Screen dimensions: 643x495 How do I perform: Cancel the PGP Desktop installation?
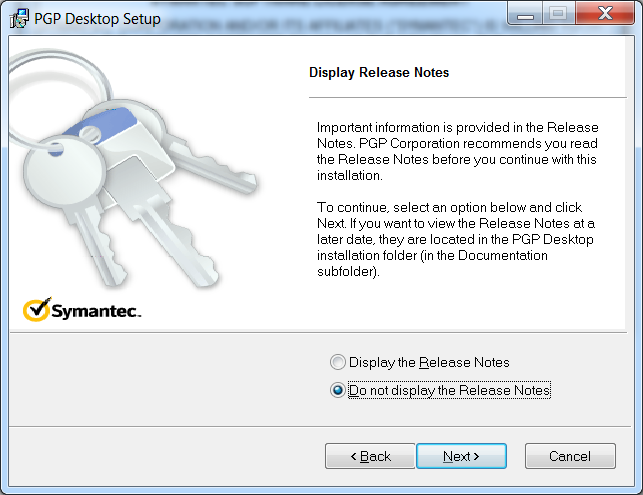click(570, 456)
